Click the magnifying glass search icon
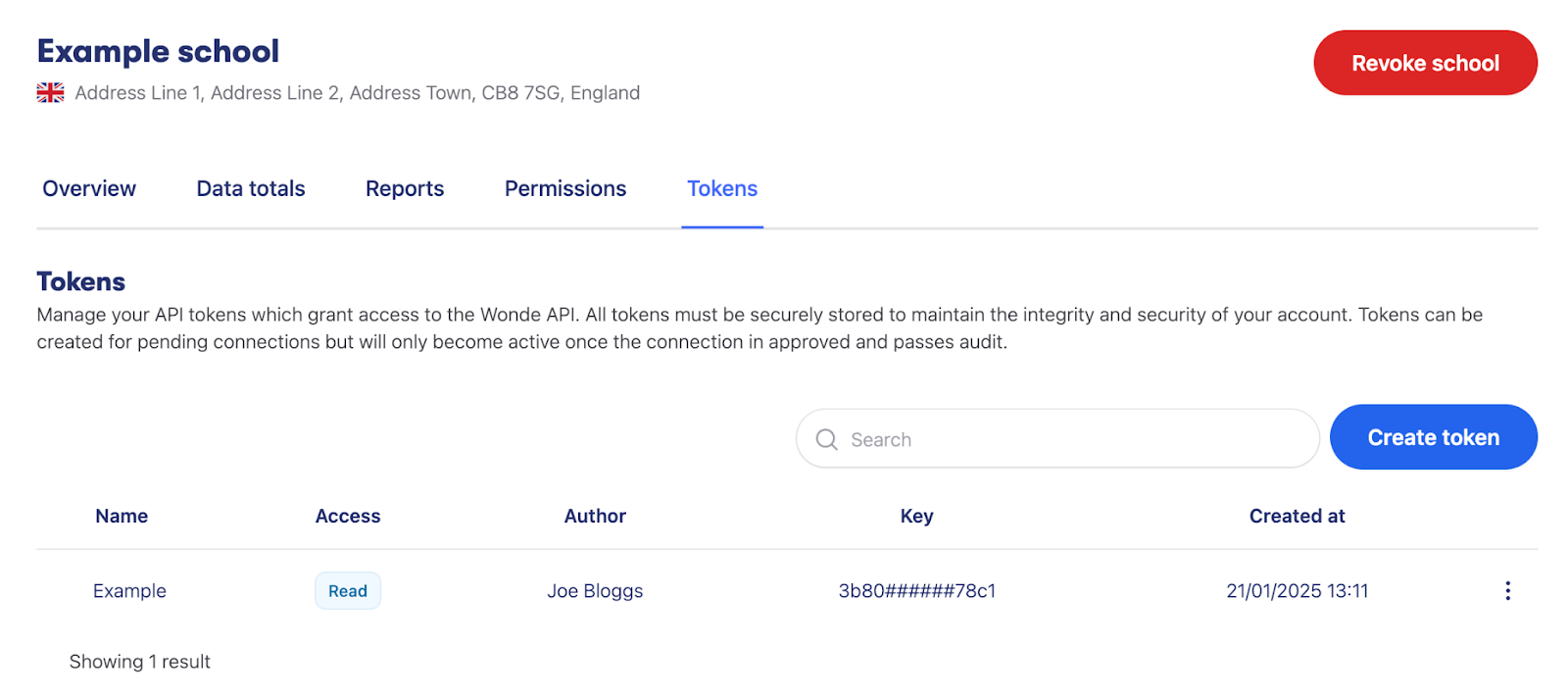The image size is (1568, 698). click(826, 438)
